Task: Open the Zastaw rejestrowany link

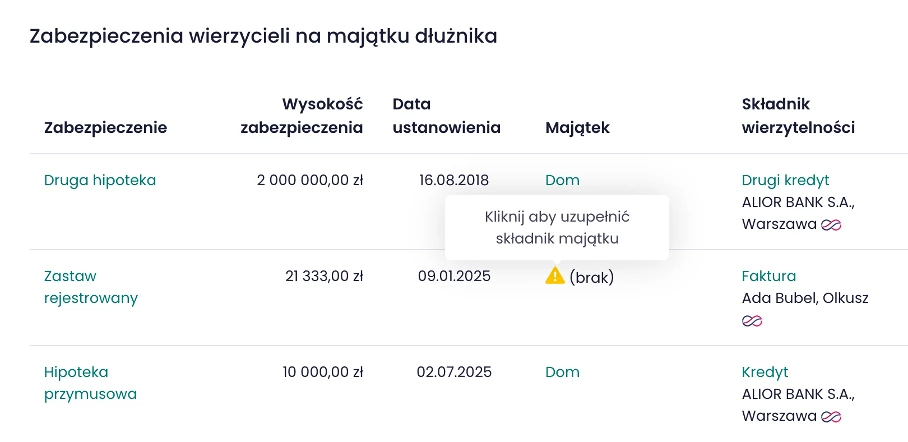Action: [90, 287]
